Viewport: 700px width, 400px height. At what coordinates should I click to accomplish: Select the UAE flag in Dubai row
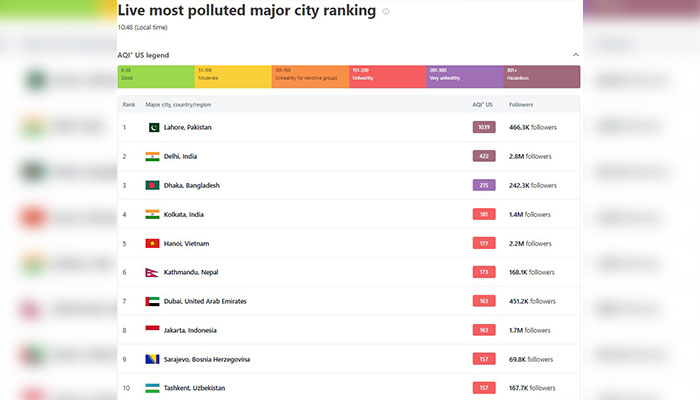pyautogui.click(x=153, y=301)
